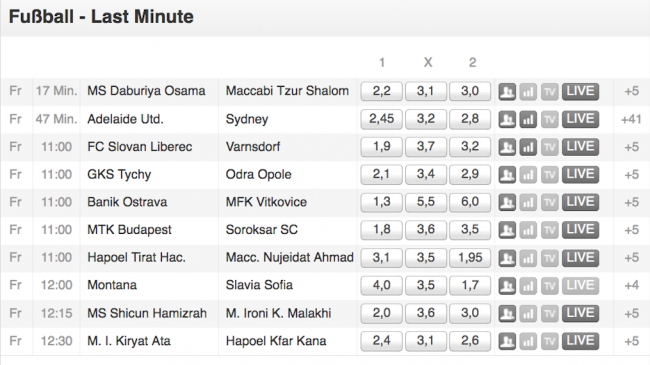The width and height of the screenshot is (650, 365).
Task: Open Hapoel Kfar Kana team link
Action: [x=276, y=341]
